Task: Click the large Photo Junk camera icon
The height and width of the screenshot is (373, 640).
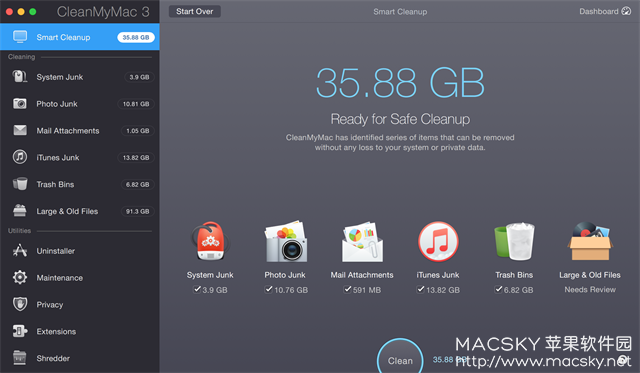Action: click(285, 242)
